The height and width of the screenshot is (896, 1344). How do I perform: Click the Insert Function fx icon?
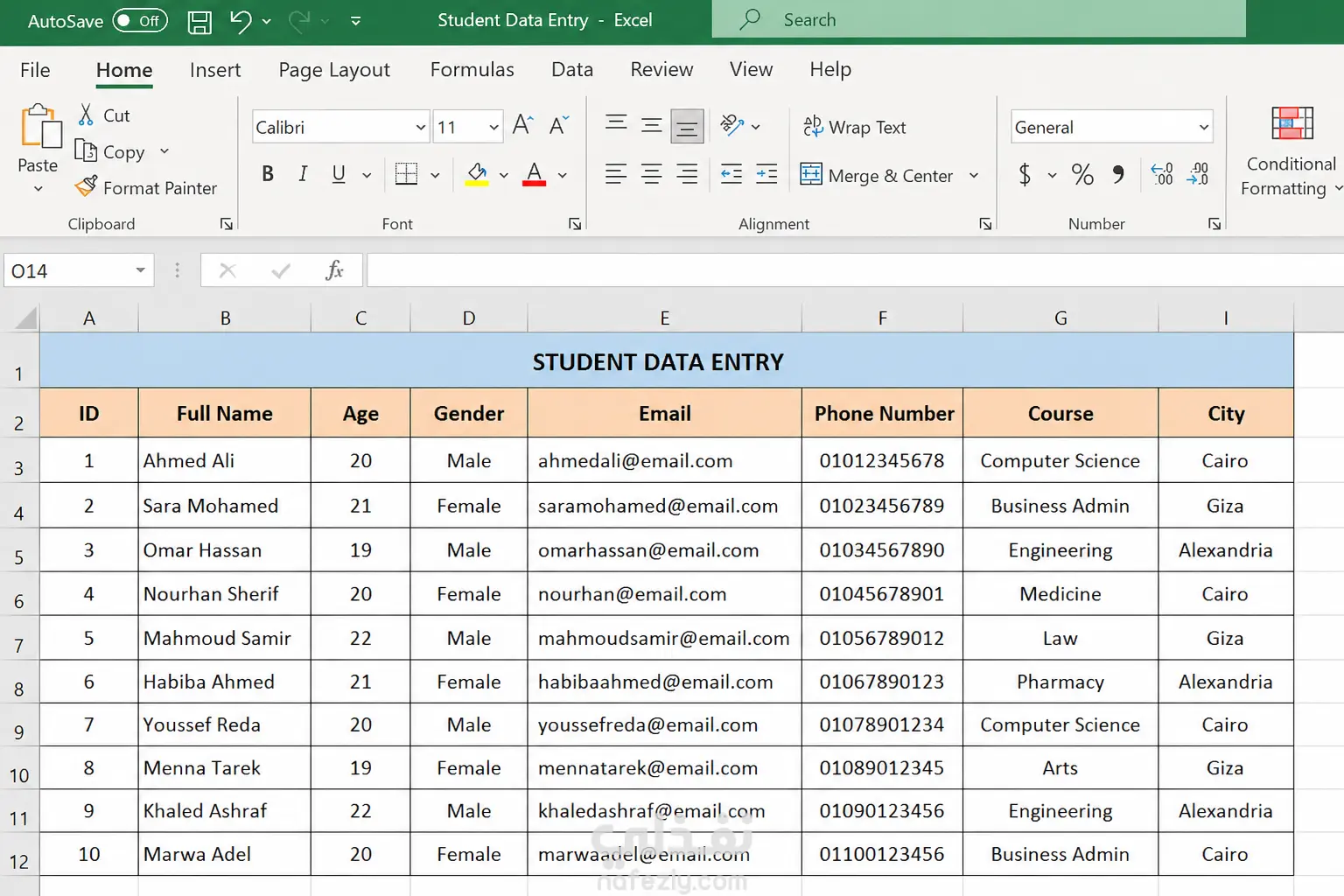[x=334, y=270]
